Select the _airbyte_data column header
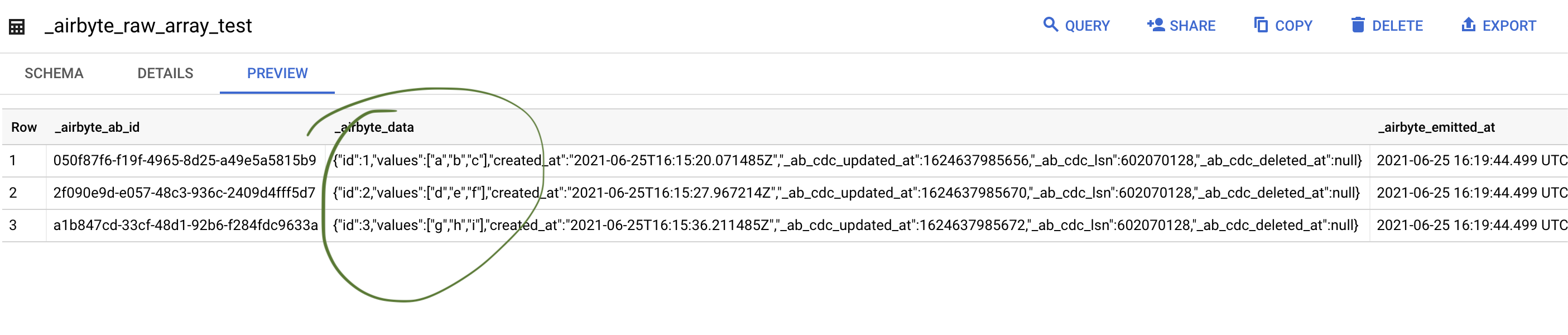 [x=374, y=127]
